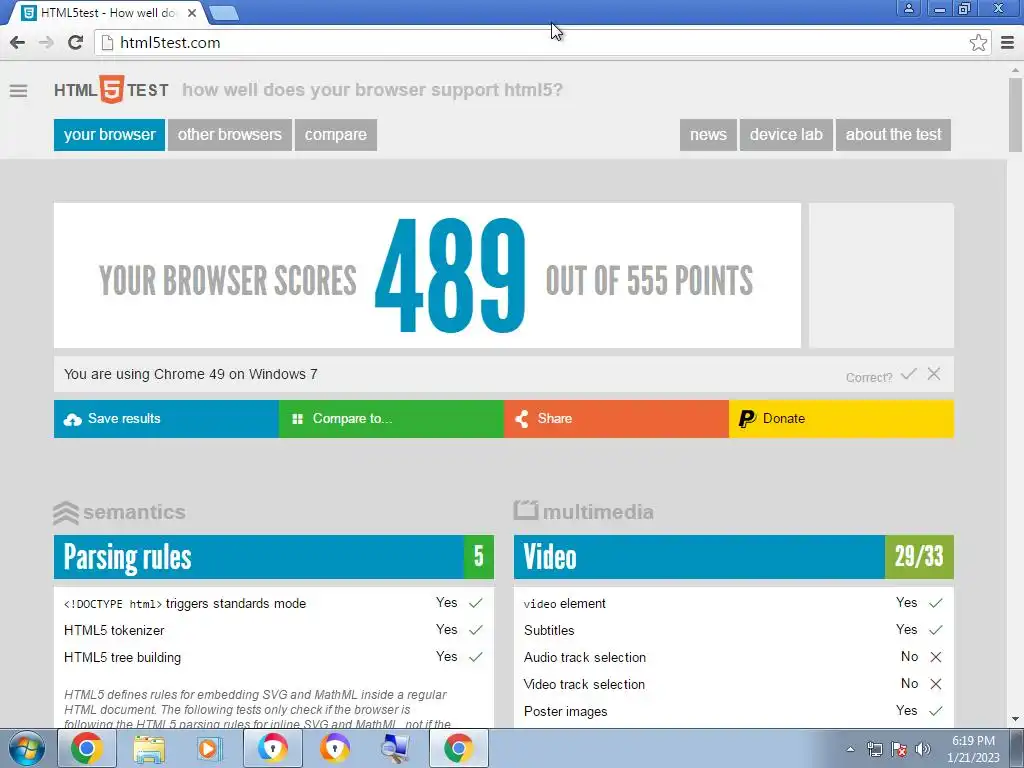Click the Chrome user profile icon
Viewport: 1024px width, 768px height.
[908, 8]
